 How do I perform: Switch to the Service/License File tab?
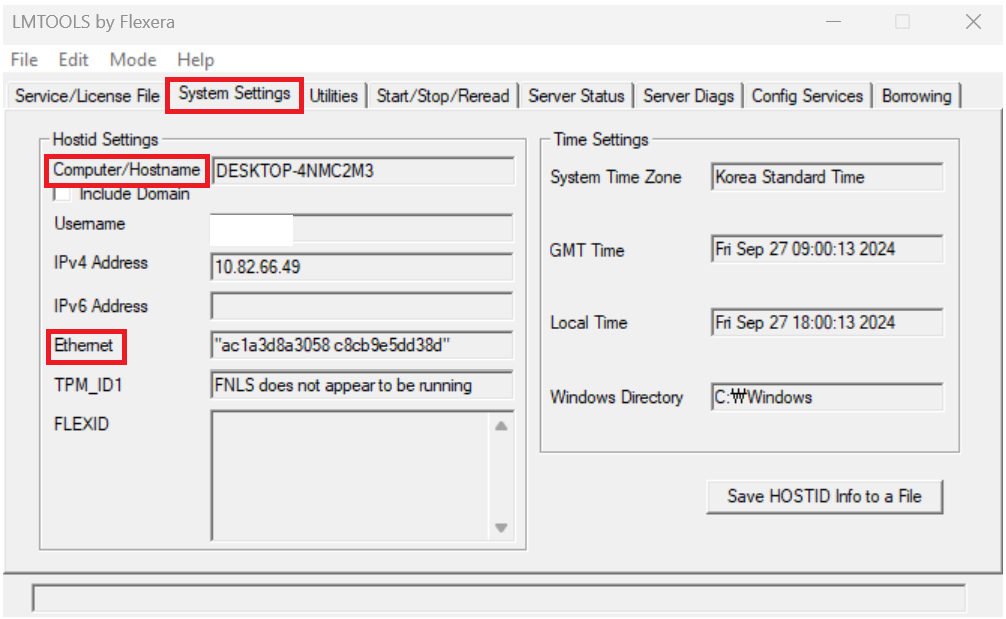[x=87, y=96]
